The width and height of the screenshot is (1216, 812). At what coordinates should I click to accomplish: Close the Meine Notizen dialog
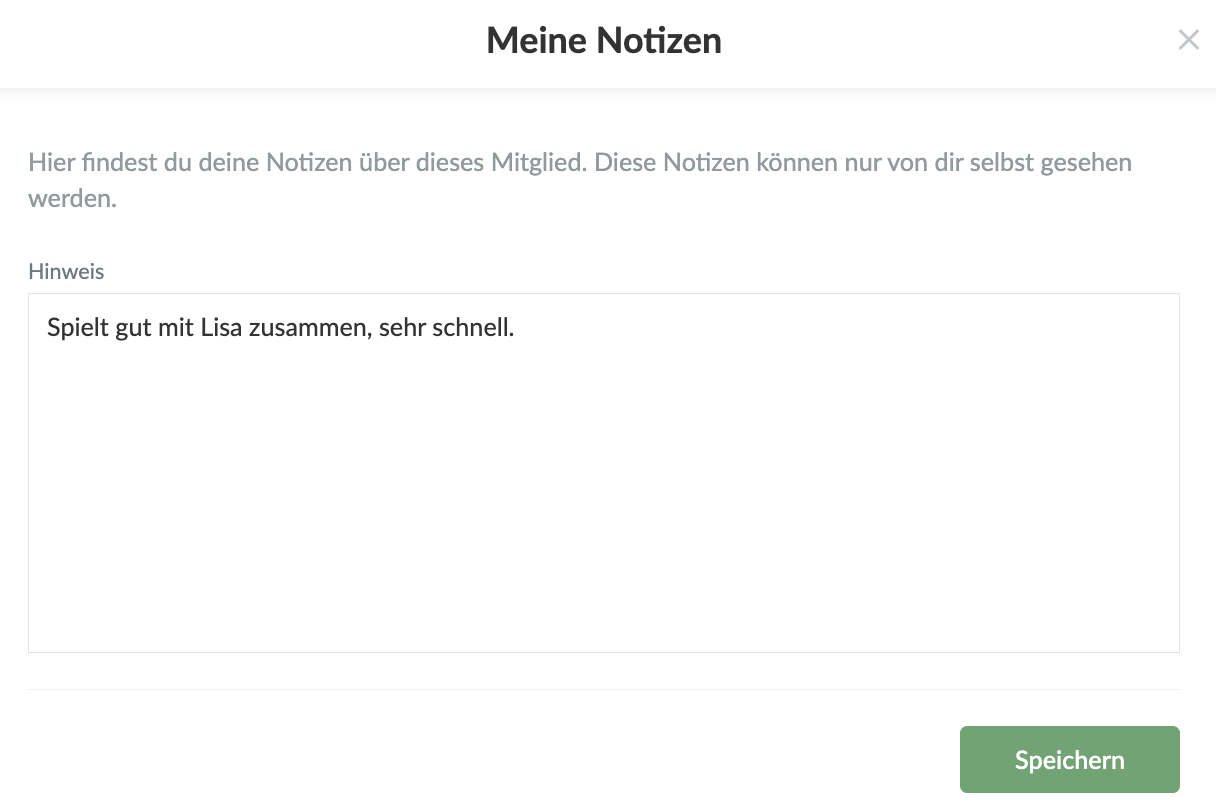click(1188, 40)
